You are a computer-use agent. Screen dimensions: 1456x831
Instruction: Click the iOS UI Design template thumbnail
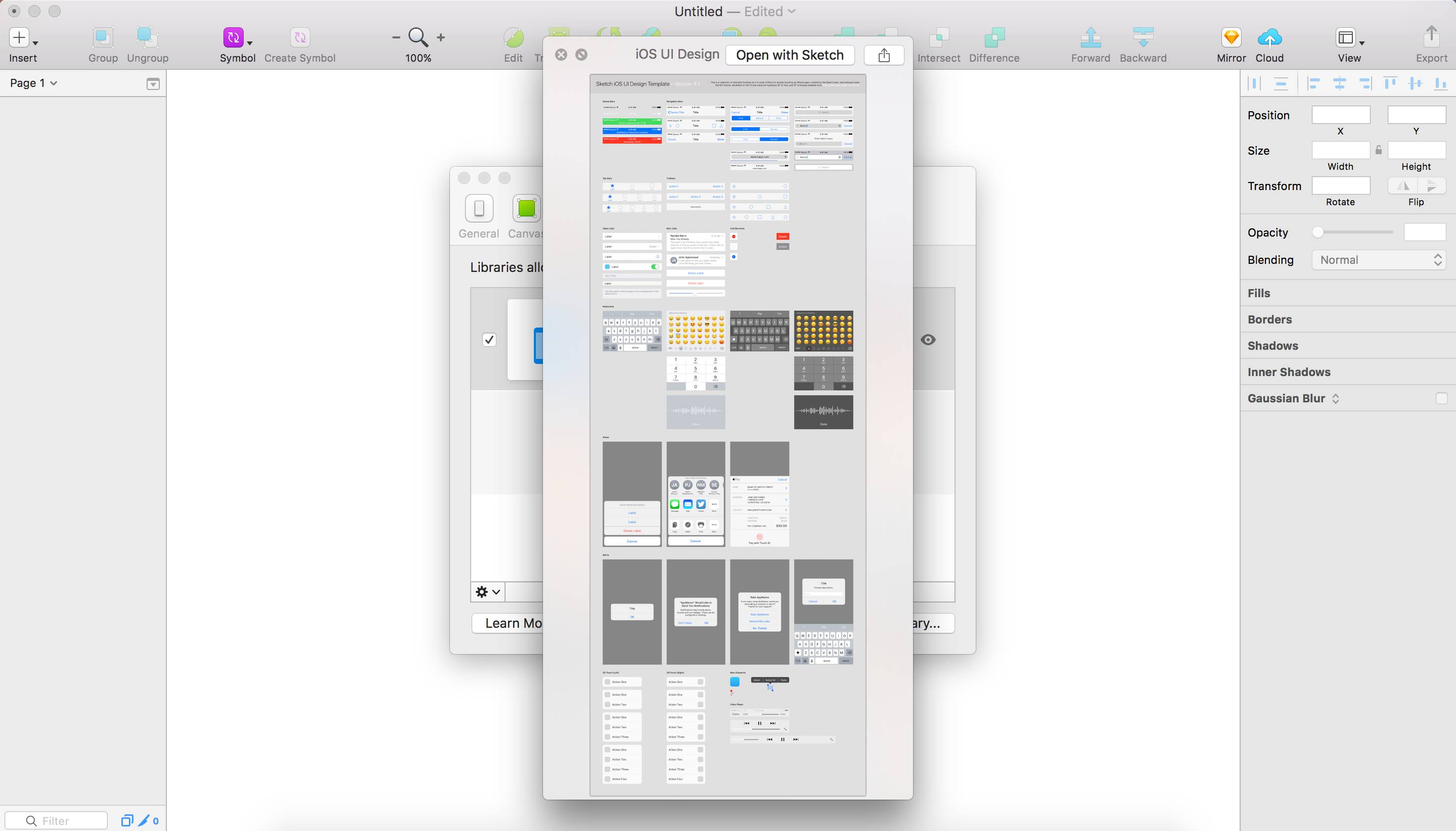(x=727, y=430)
